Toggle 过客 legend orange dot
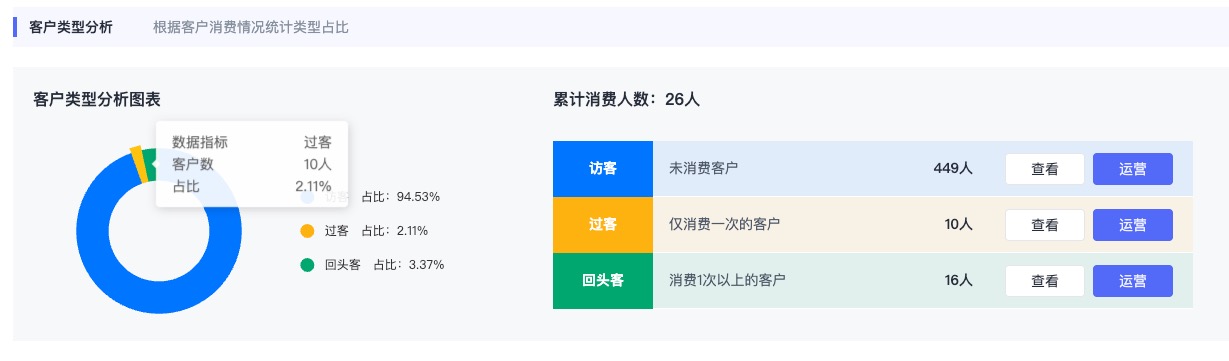The height and width of the screenshot is (361, 1229). (307, 231)
